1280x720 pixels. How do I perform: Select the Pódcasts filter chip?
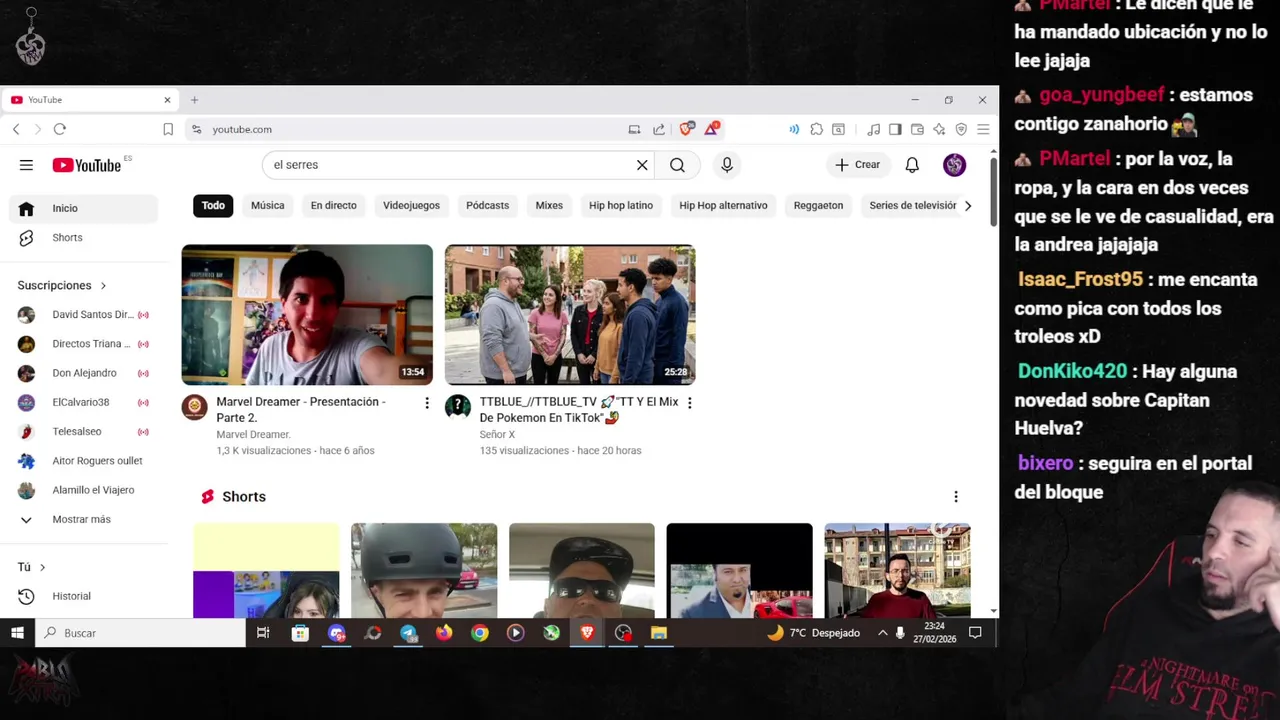point(487,206)
